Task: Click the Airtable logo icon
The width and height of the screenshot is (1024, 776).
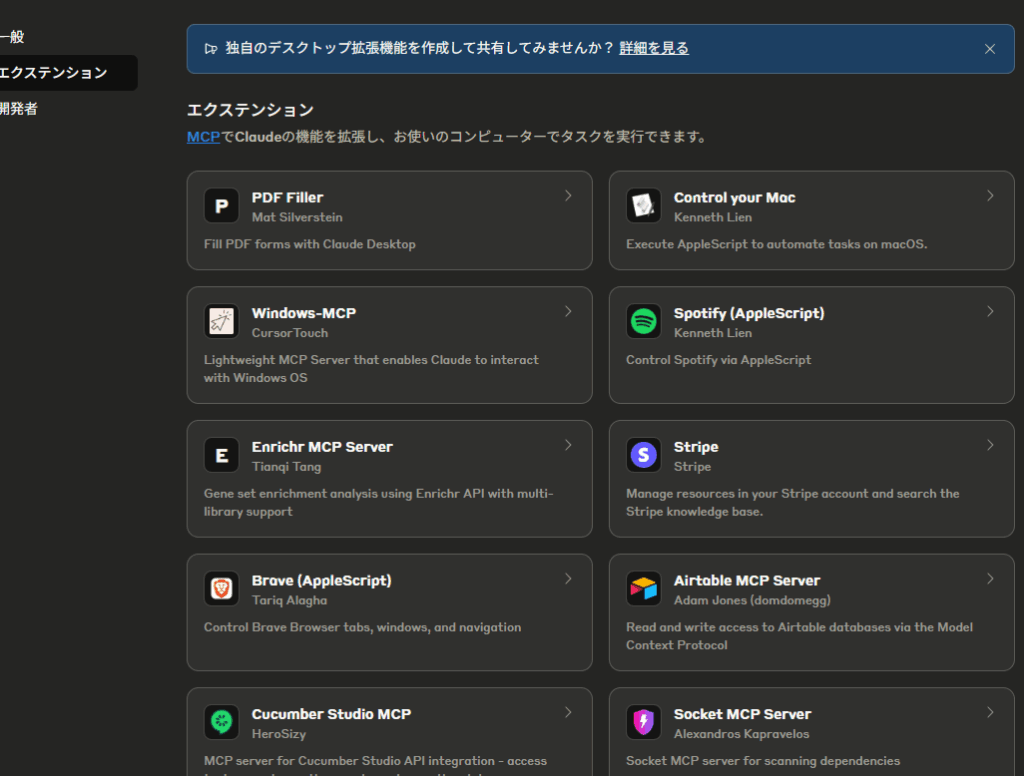Action: (643, 589)
